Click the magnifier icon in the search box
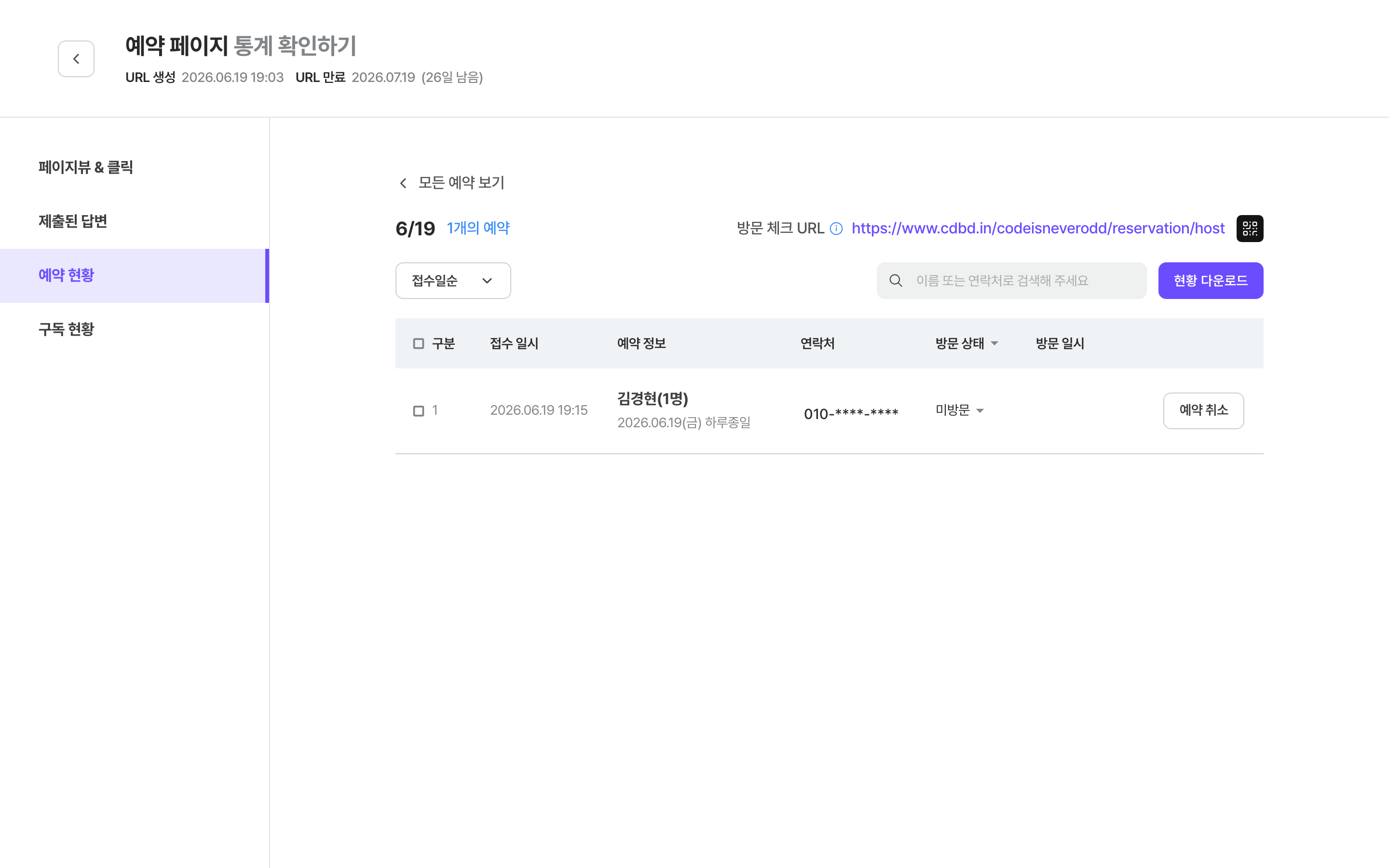Image resolution: width=1389 pixels, height=868 pixels. [896, 281]
